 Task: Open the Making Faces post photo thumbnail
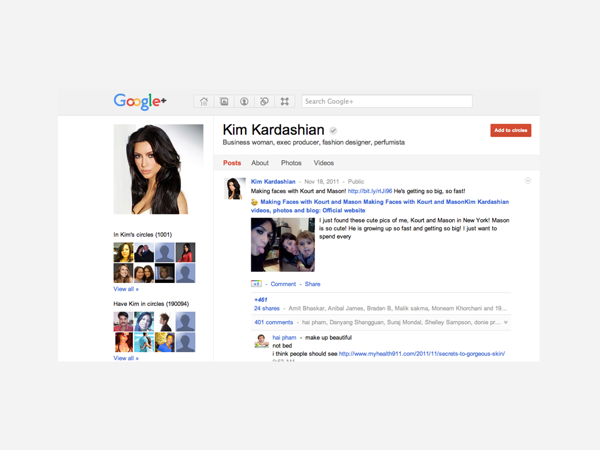283,245
